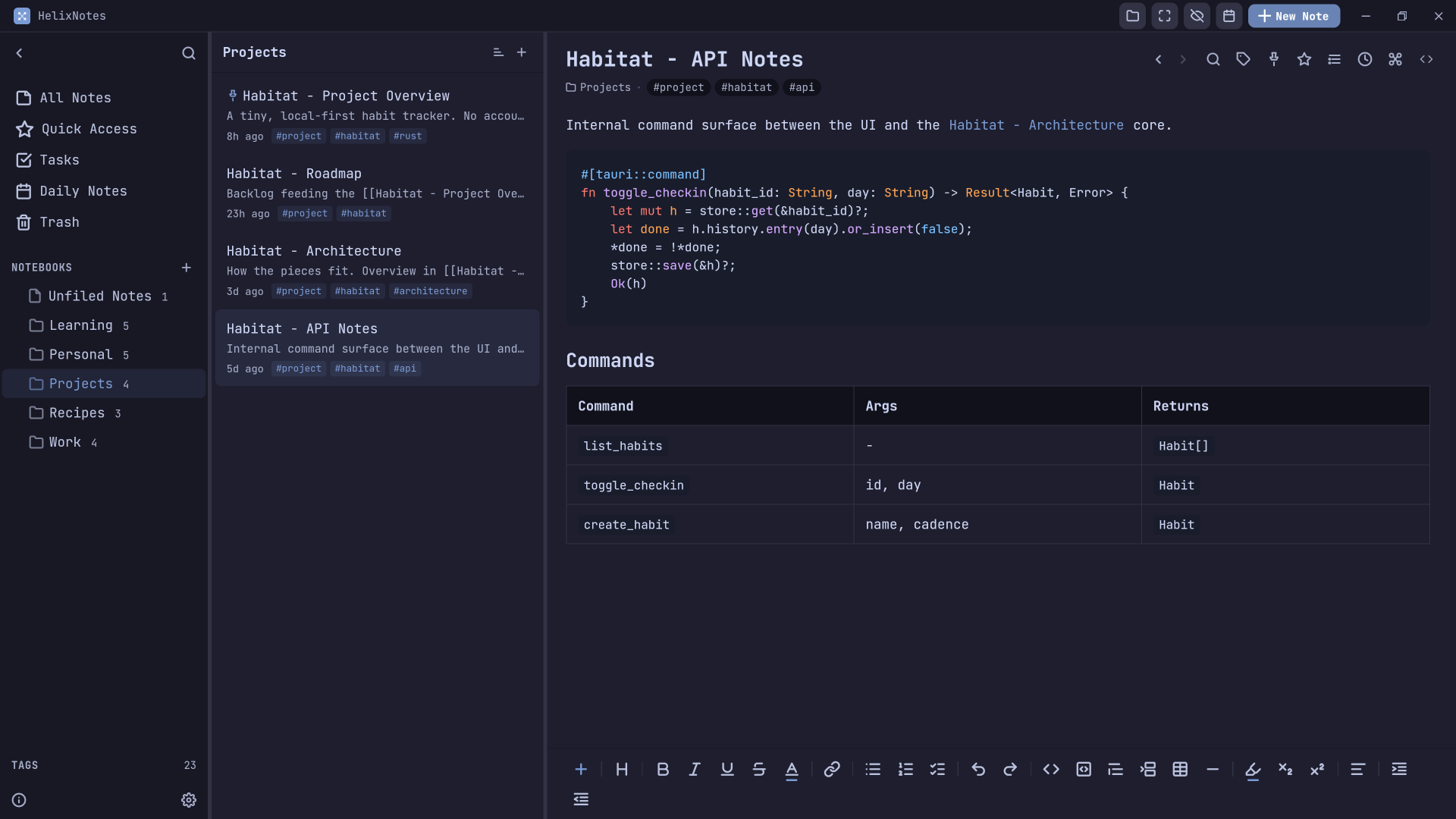Toggle focus mode fullscreen icon

point(1165,16)
